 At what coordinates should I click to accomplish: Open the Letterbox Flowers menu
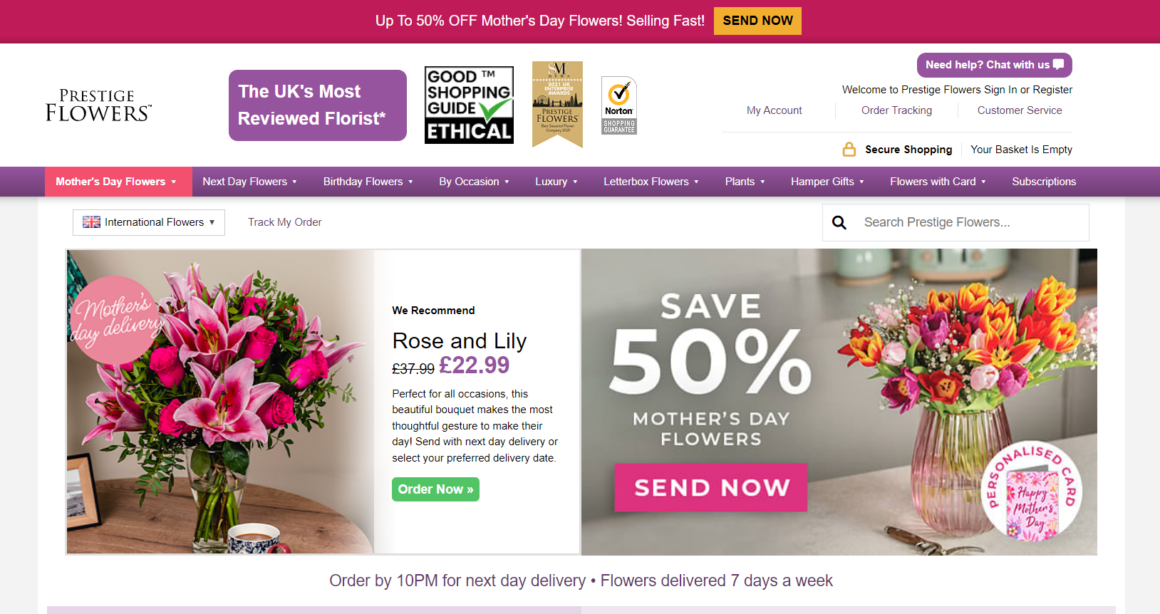[x=650, y=181]
